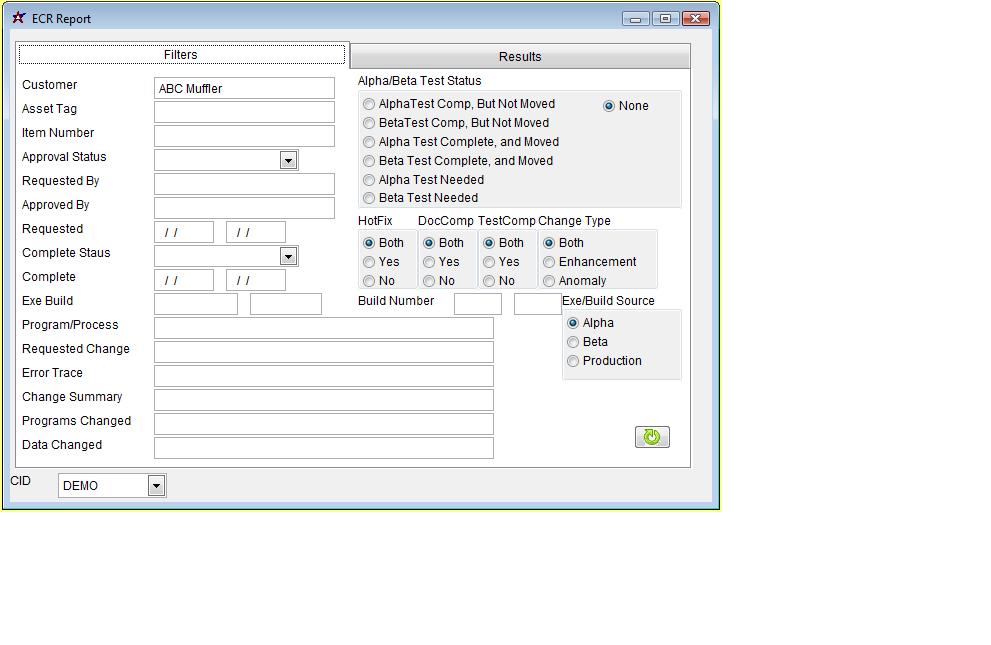Select Production as Exe/Build Source
The width and height of the screenshot is (991, 645).
click(573, 361)
